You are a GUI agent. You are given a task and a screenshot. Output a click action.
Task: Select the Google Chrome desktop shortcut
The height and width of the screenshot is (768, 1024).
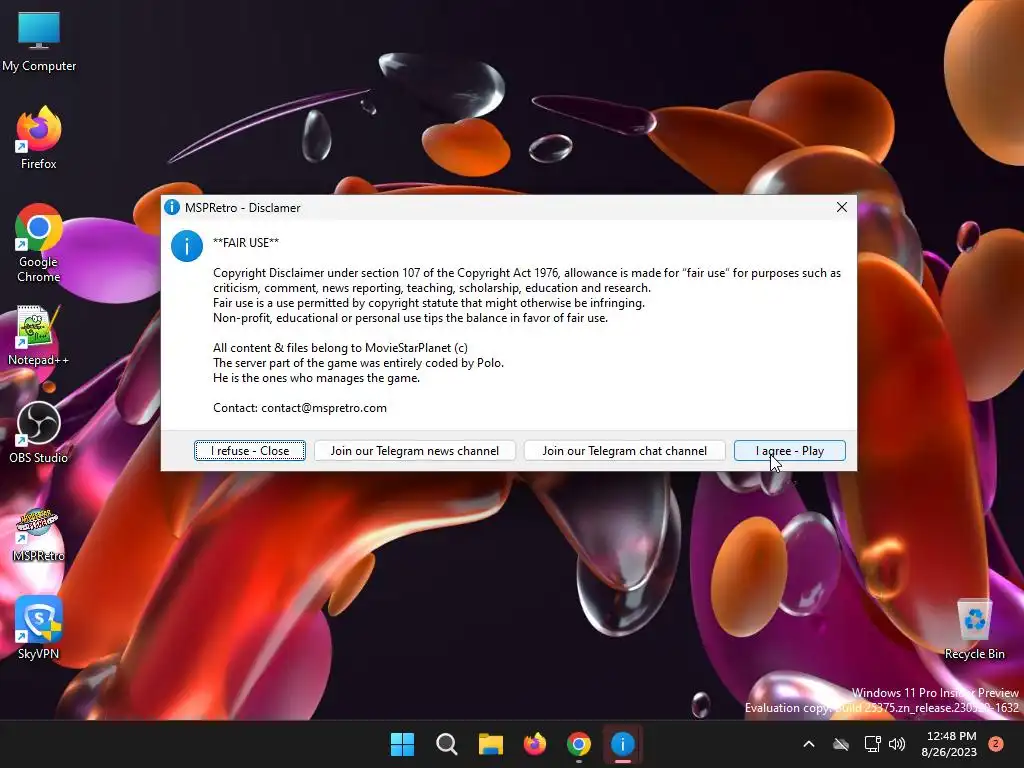[39, 243]
